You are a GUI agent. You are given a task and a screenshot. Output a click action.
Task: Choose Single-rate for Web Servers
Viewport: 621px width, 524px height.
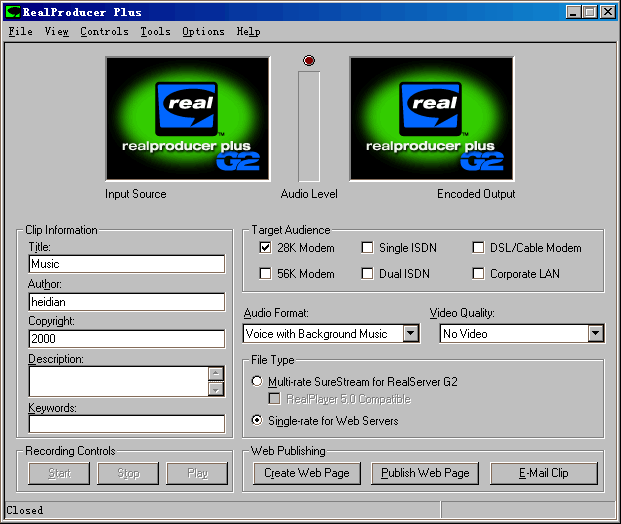click(x=258, y=421)
